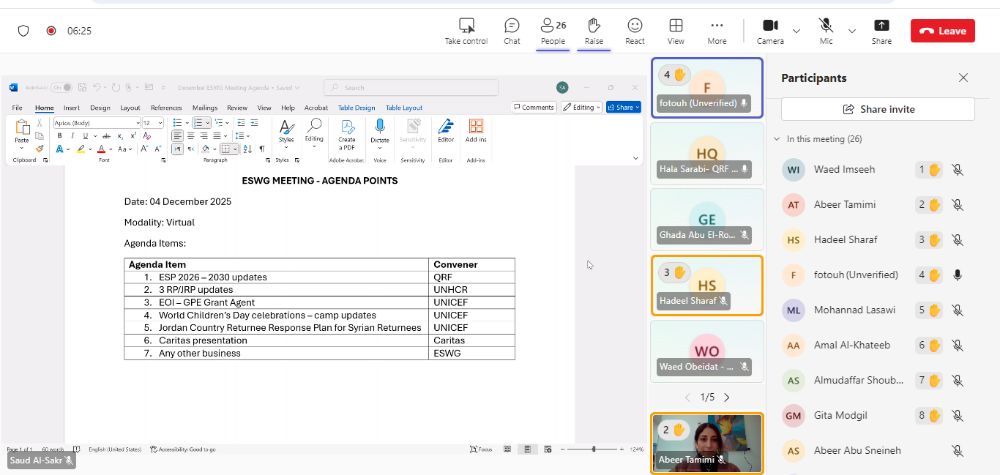Close the Participants panel
The height and width of the screenshot is (475, 1000).
coord(963,78)
